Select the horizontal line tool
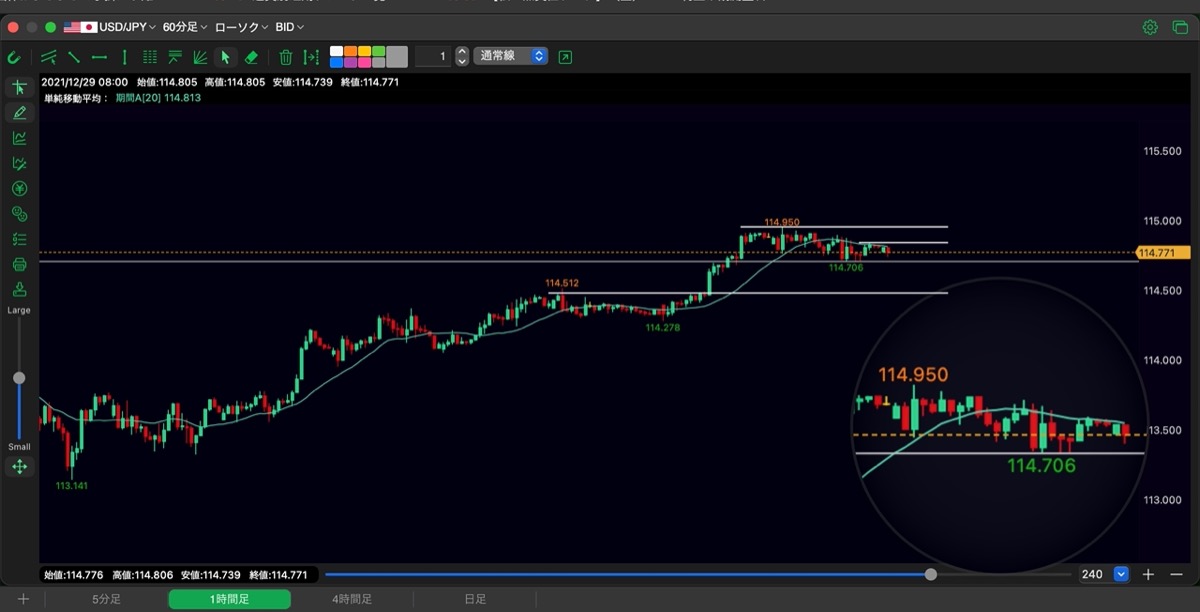1200x612 pixels. [99, 57]
